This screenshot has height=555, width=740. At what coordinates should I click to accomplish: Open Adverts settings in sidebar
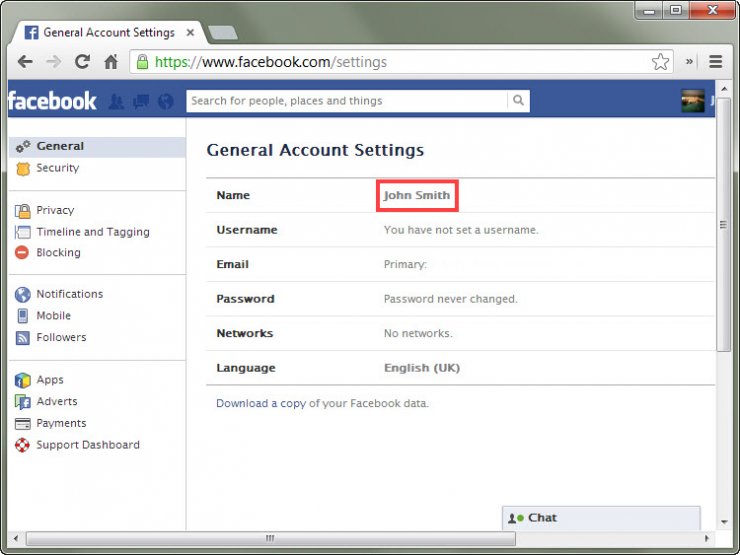(x=57, y=402)
